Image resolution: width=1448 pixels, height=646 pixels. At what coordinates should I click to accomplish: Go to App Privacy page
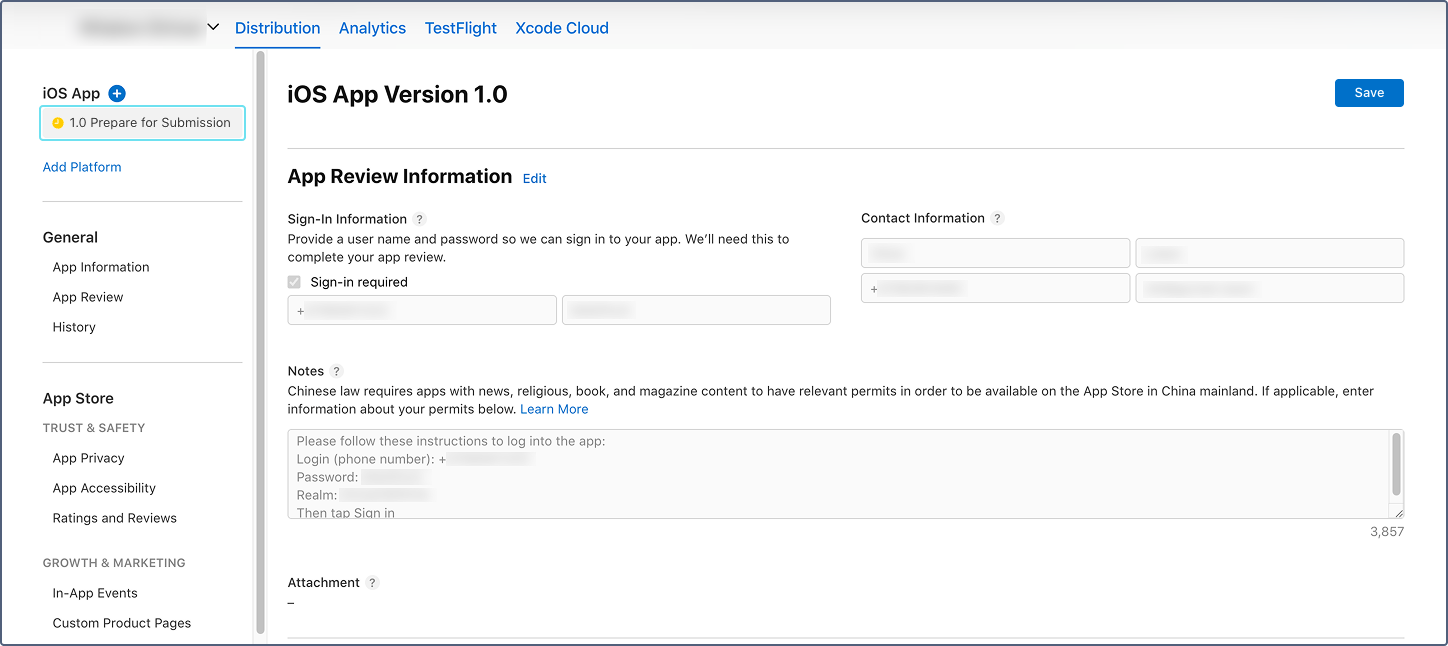(89, 458)
